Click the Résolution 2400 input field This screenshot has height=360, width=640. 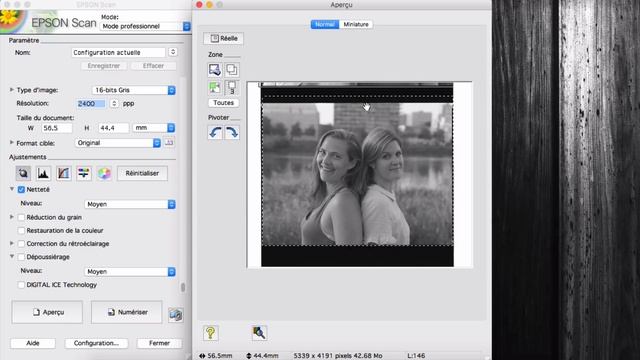91,104
